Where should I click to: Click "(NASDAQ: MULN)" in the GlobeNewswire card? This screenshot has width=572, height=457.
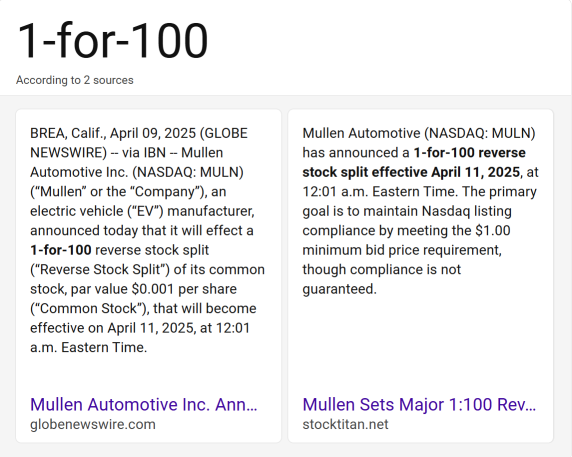[188, 172]
